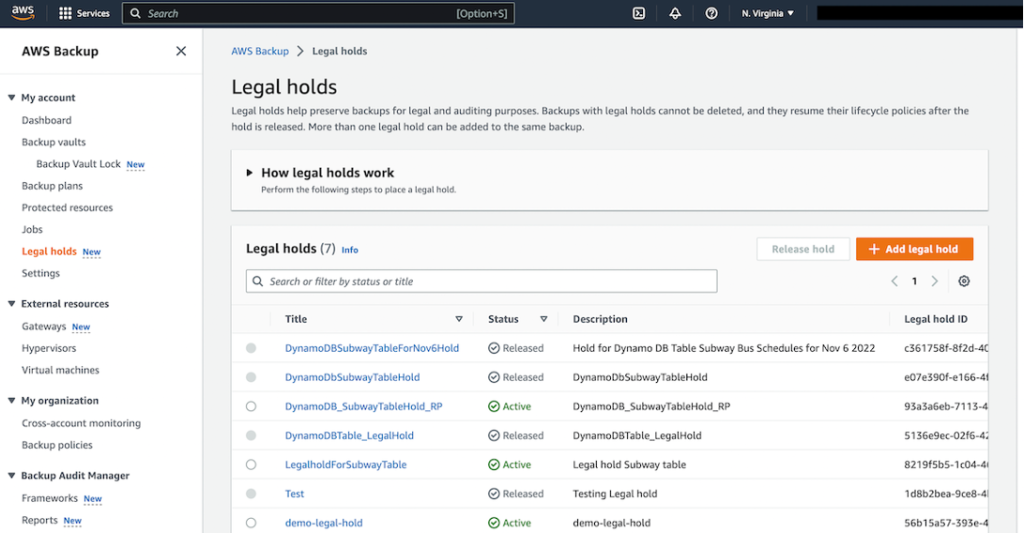The height and width of the screenshot is (533, 1024).
Task: Select the DynamoDB_SubwayTableHold_RP radio button
Action: coord(251,406)
